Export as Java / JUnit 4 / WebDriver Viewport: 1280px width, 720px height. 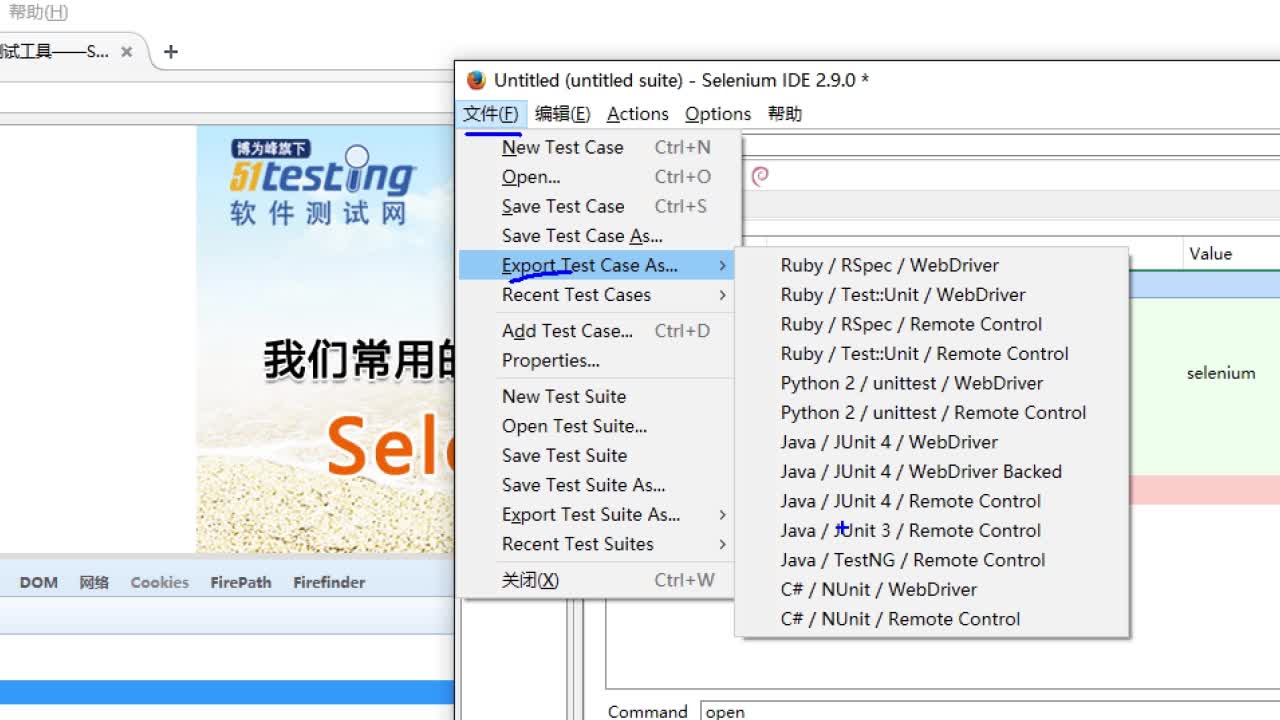point(932,442)
